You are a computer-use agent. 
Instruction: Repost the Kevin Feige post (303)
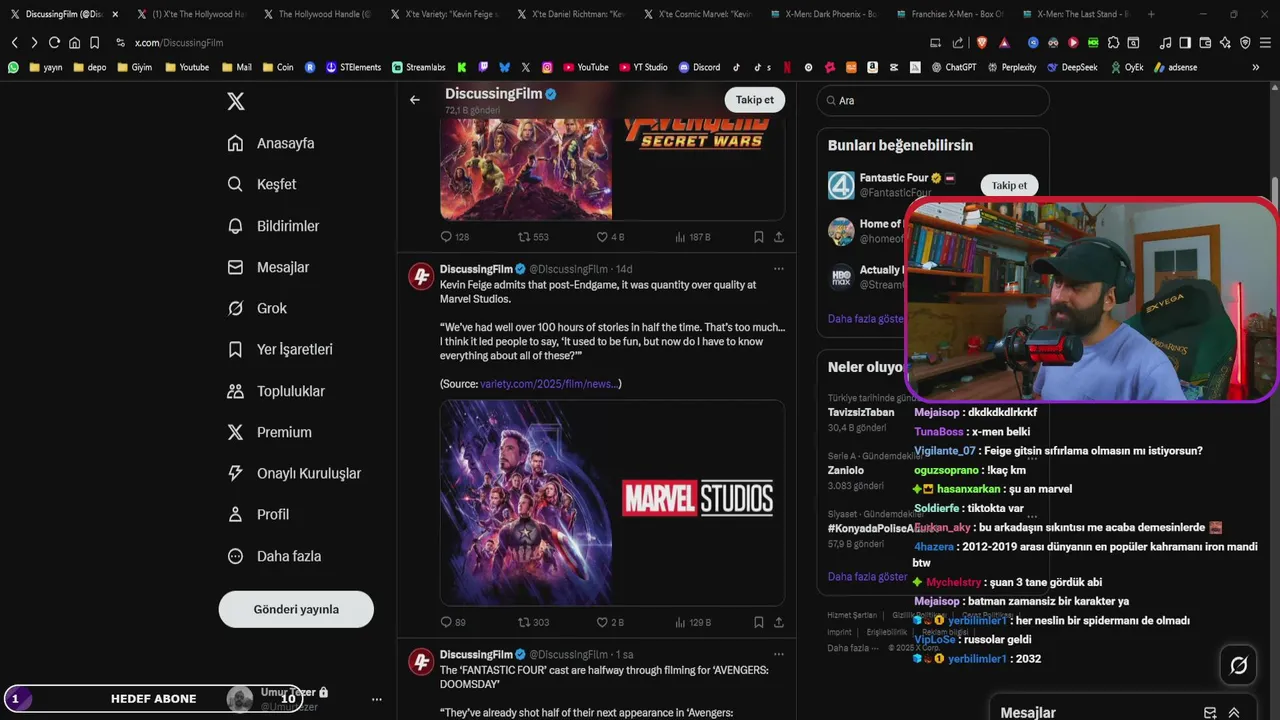coord(533,622)
